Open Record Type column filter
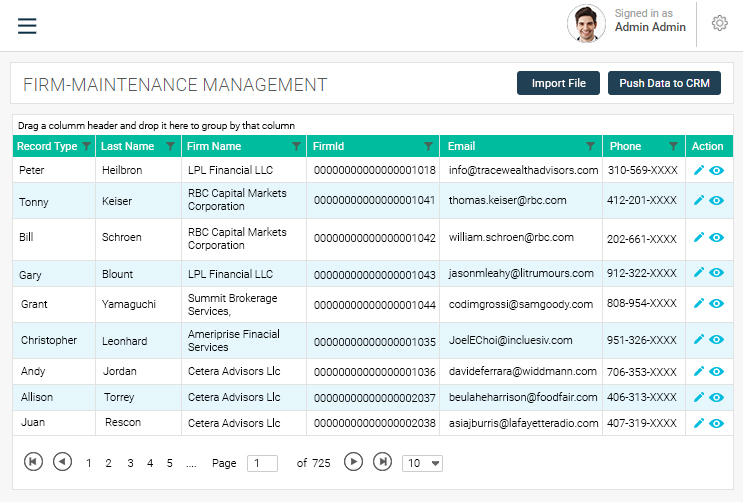743x502 pixels. [x=86, y=146]
